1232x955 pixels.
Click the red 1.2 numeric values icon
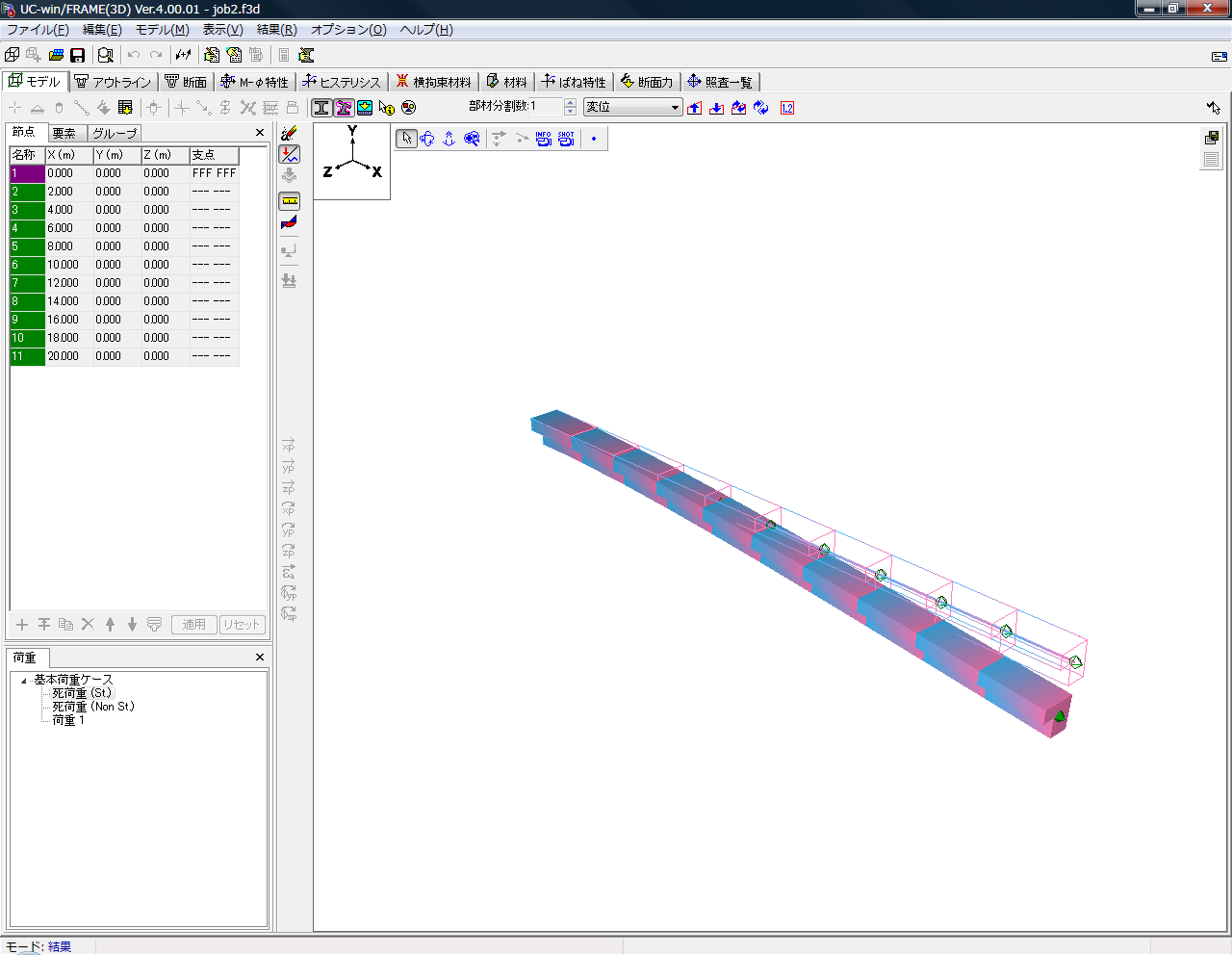[x=787, y=108]
